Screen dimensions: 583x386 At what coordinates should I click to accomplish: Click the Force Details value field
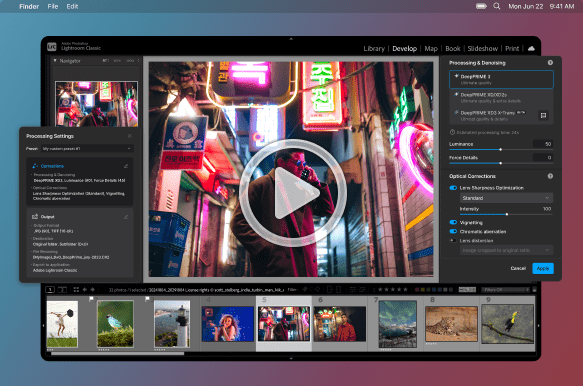(543, 158)
